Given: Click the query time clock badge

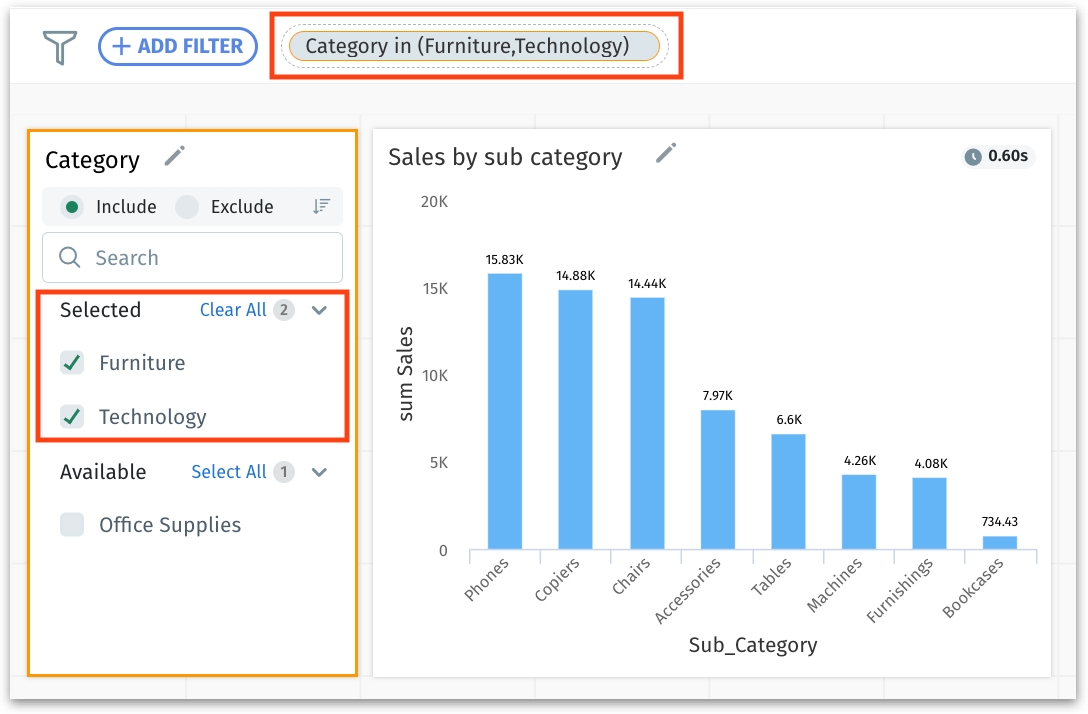Looking at the screenshot, I should 996,156.
